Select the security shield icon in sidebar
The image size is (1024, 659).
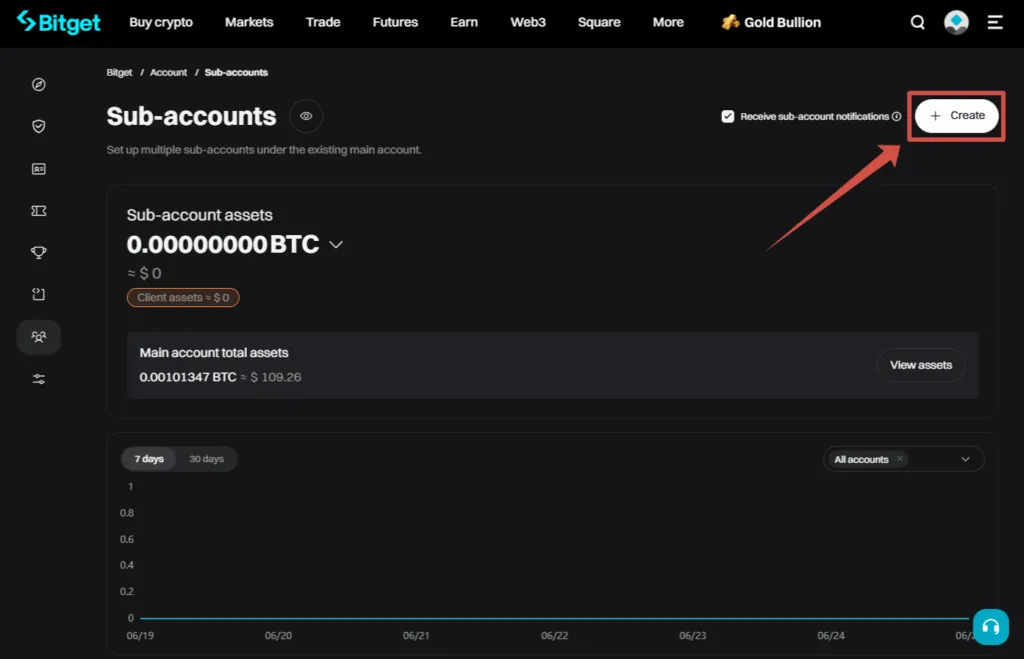click(38, 126)
